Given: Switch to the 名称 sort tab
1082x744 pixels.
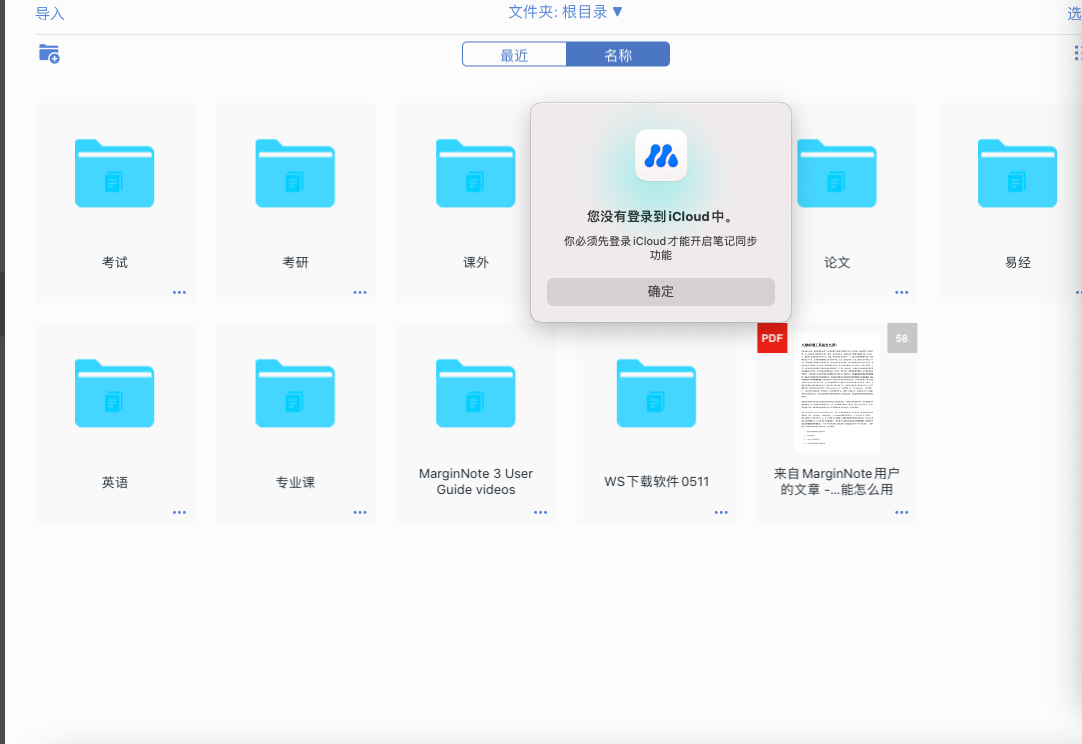Looking at the screenshot, I should [618, 55].
